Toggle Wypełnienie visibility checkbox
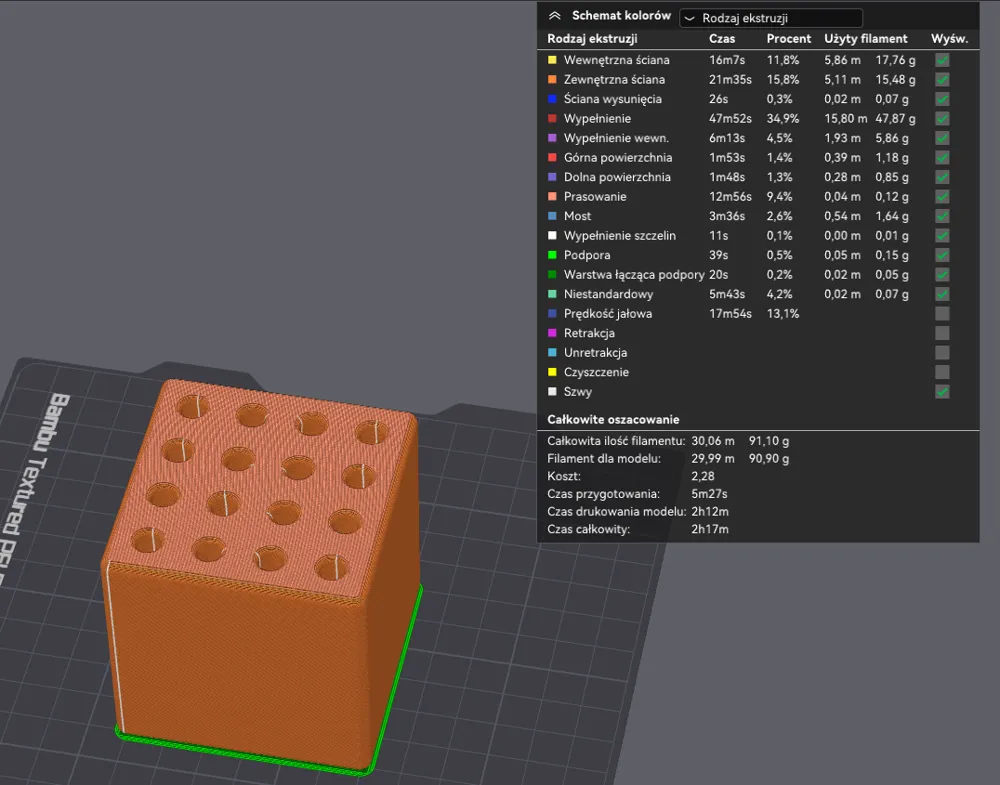Viewport: 1000px width, 785px height. click(942, 119)
